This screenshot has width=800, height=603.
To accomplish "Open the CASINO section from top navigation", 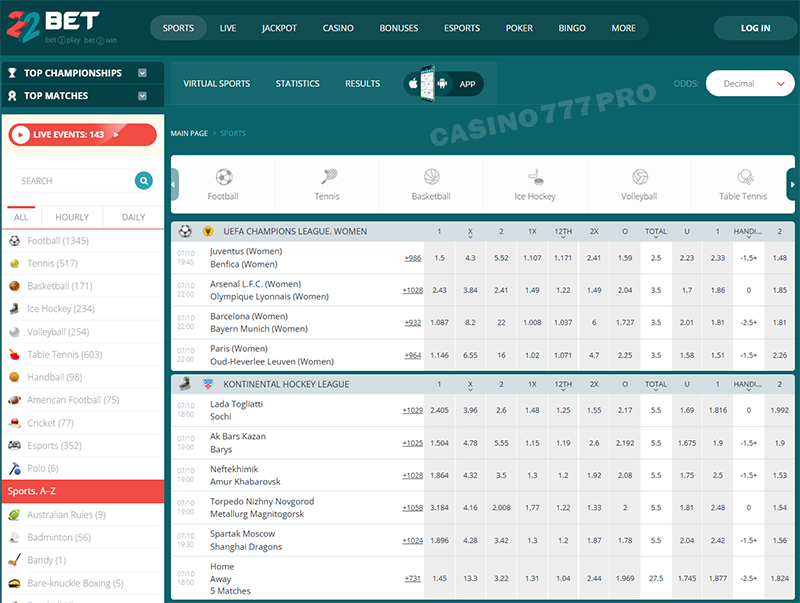I will click(338, 28).
